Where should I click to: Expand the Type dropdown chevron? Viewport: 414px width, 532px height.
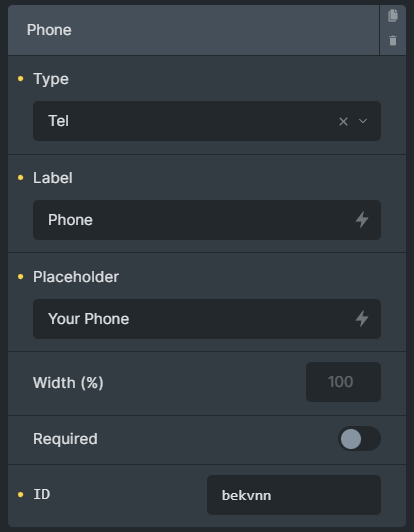tap(363, 121)
